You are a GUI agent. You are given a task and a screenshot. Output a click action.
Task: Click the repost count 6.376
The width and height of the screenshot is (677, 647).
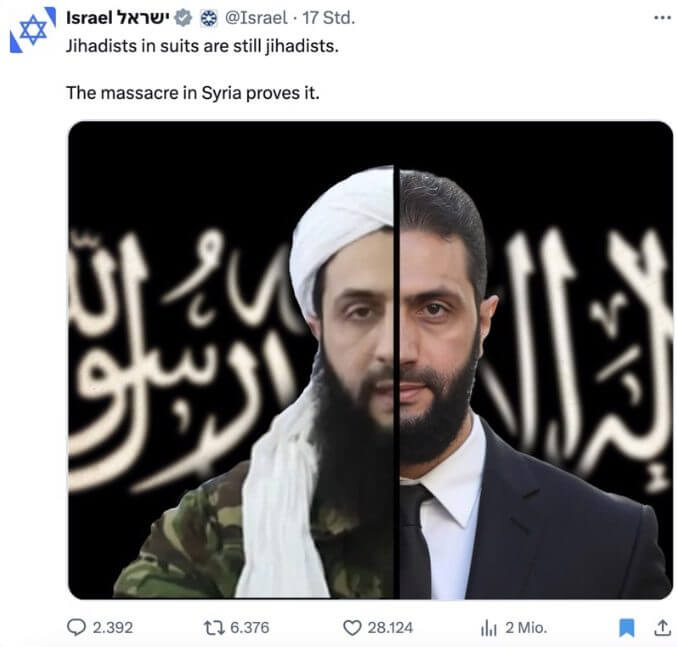(250, 628)
